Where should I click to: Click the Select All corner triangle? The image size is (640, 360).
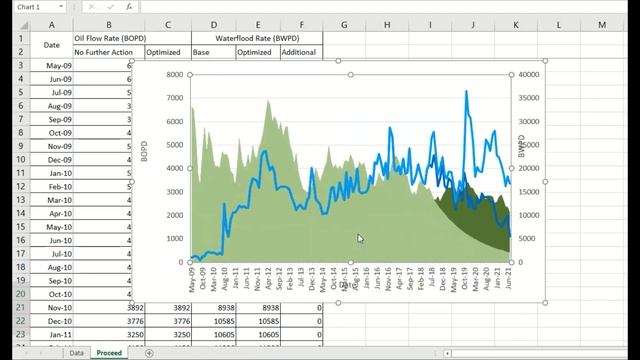tap(24, 26)
